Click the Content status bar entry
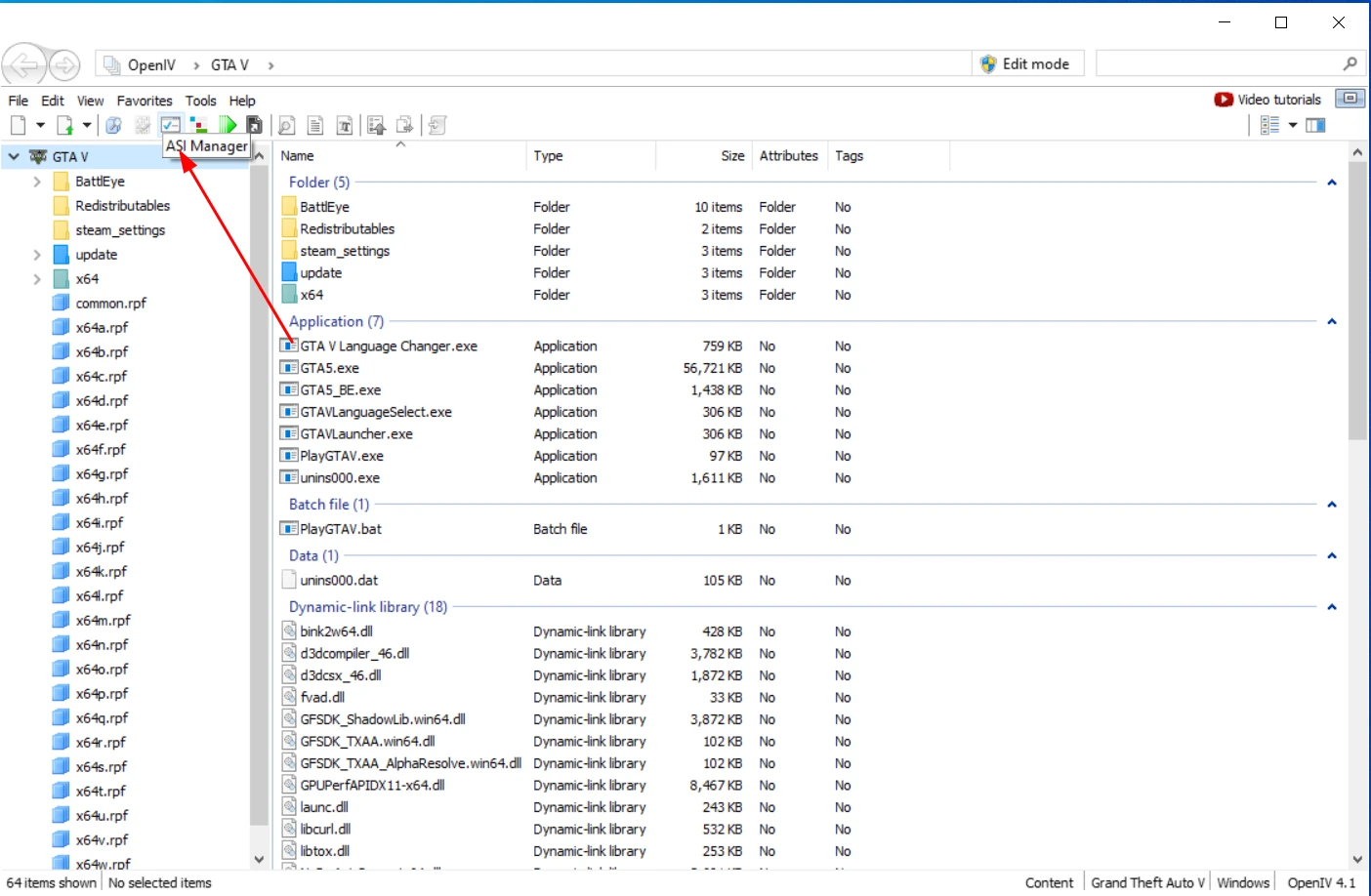The height and width of the screenshot is (896, 1371). [1050, 882]
